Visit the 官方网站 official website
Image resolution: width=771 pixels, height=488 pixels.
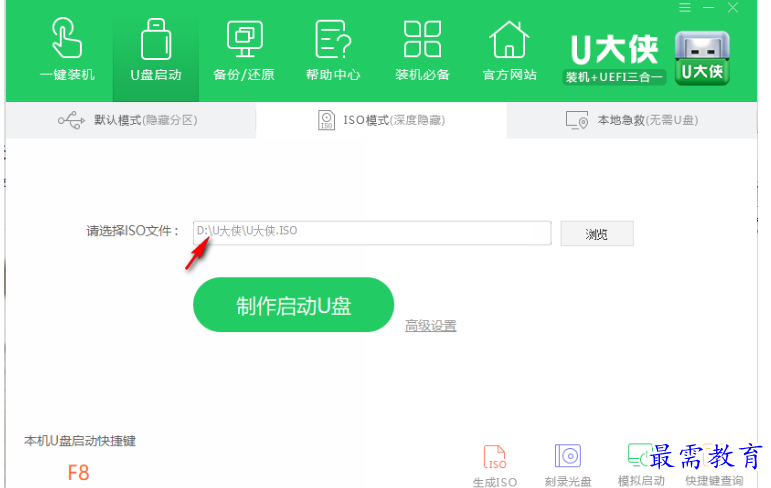pos(509,51)
